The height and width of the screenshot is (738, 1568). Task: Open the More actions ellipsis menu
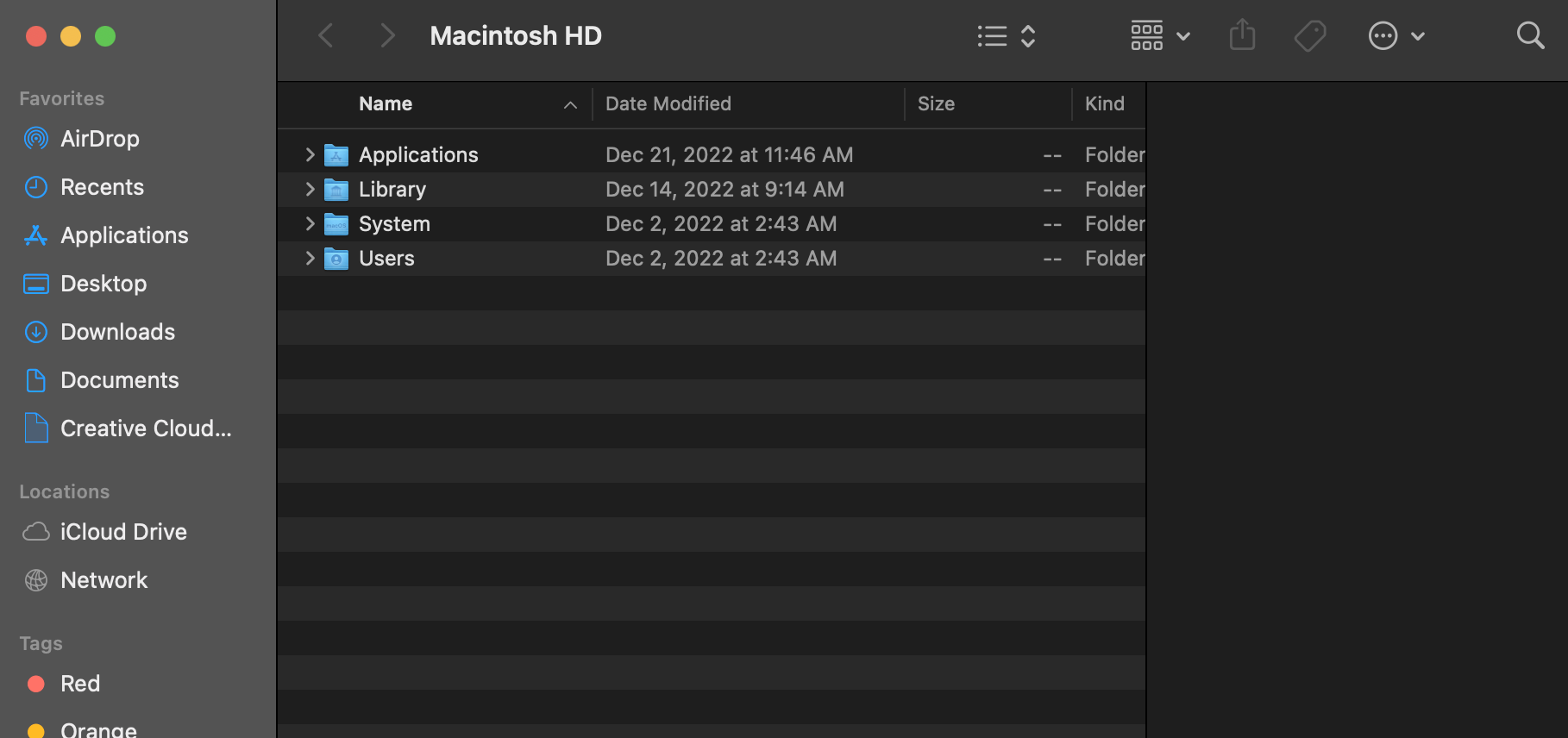[1396, 36]
